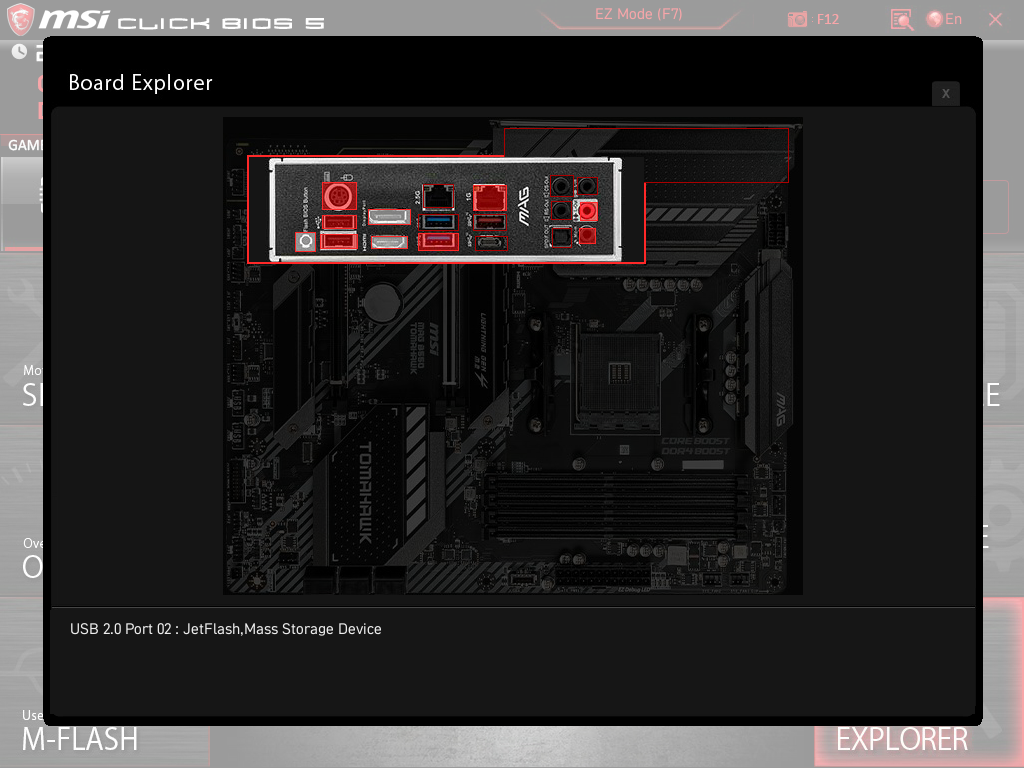Select the top-left CS-Out audio jack
Screen dimensions: 1024x768
[561, 186]
